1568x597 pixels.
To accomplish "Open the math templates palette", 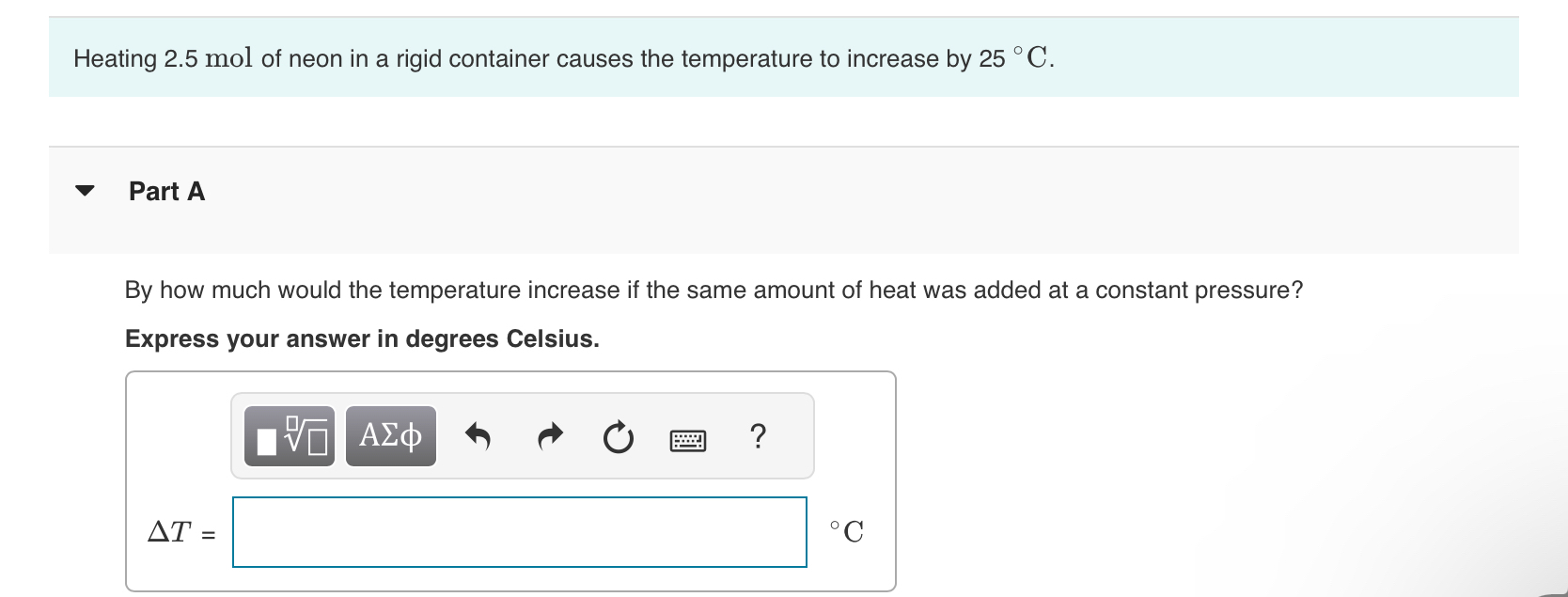I will (x=290, y=435).
